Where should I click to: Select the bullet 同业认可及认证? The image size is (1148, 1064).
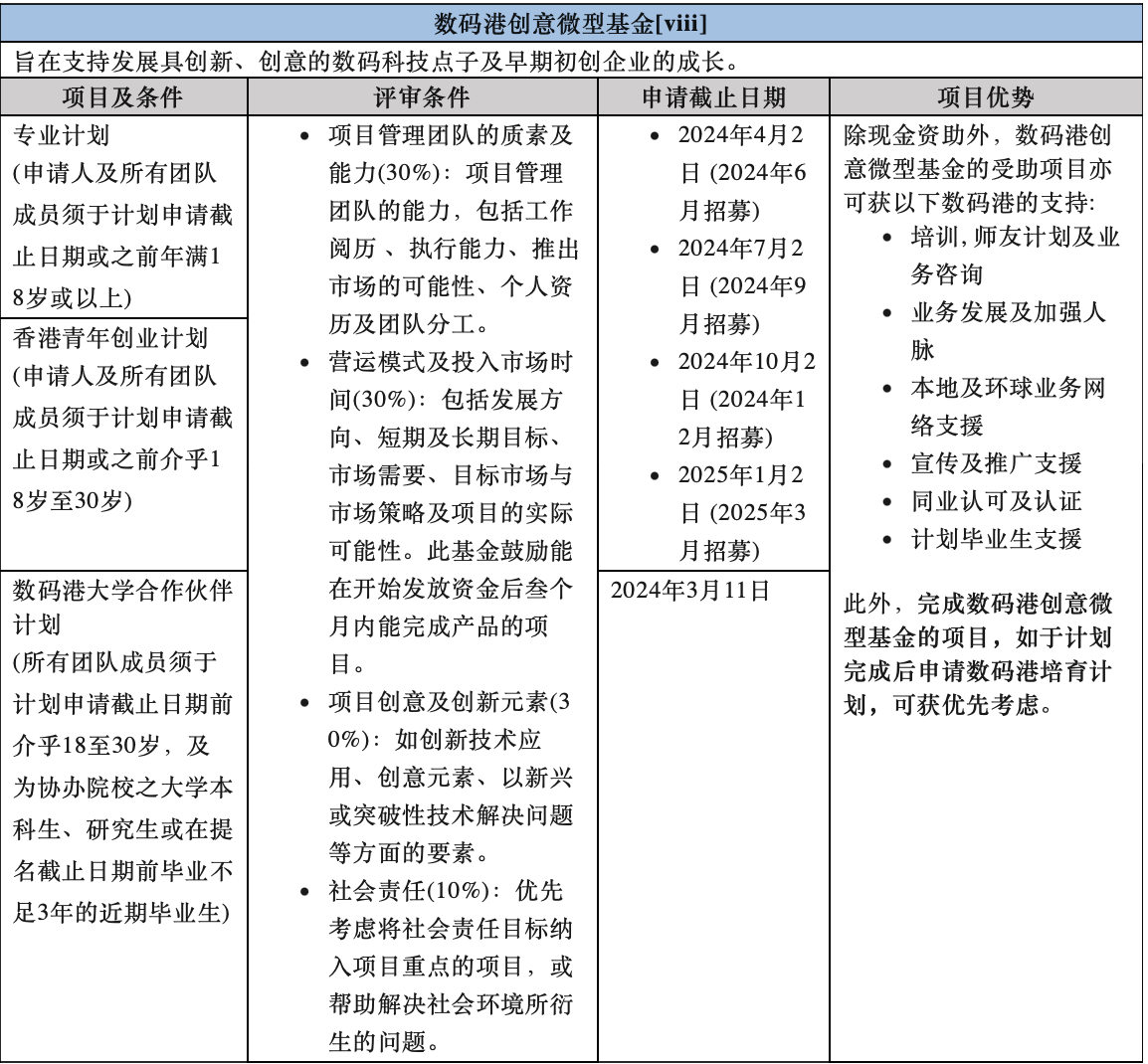(996, 501)
